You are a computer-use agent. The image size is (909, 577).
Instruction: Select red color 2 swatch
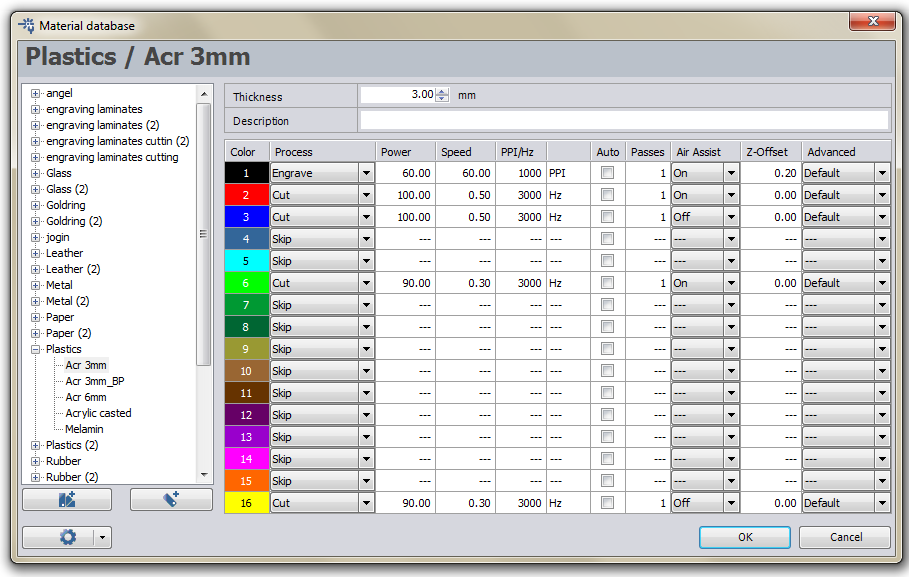point(246,195)
